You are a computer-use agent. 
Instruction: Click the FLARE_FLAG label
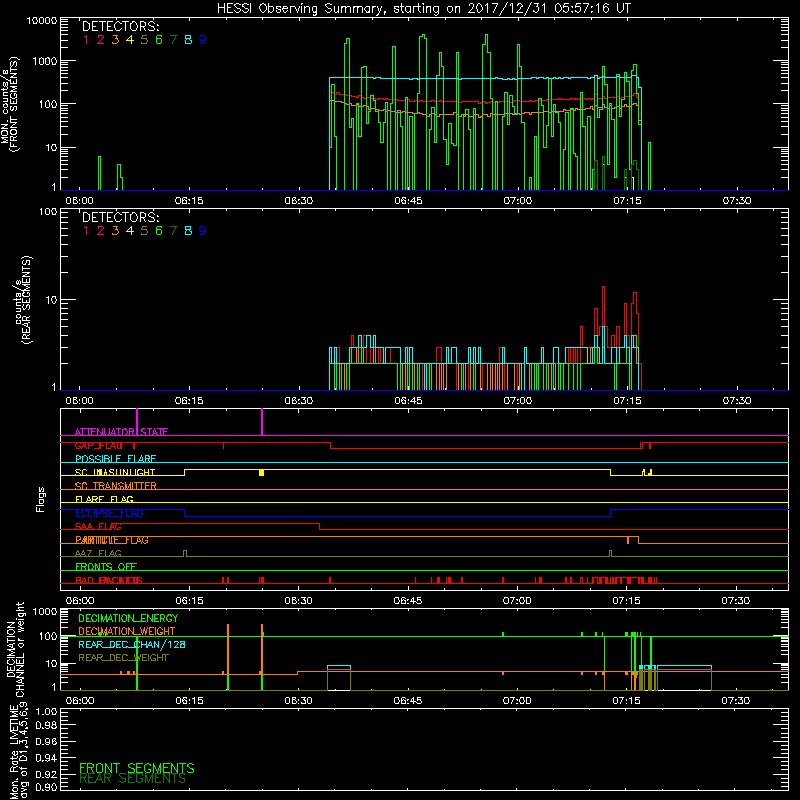[x=104, y=499]
